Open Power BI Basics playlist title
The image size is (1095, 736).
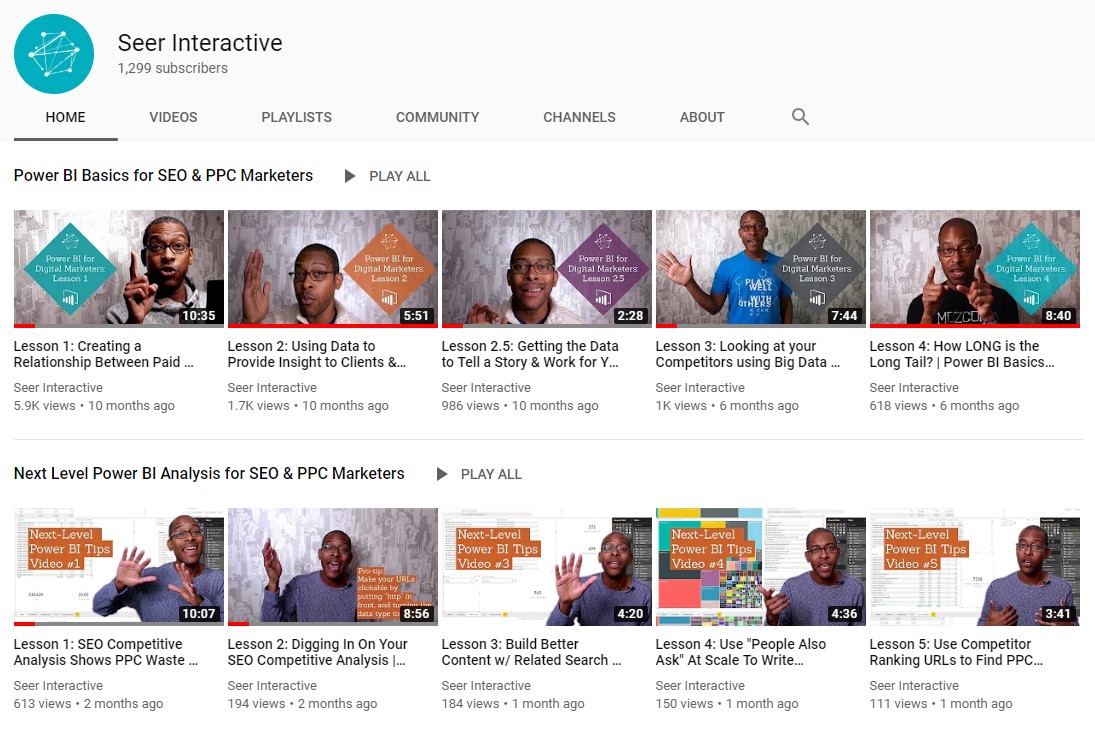pyautogui.click(x=163, y=176)
